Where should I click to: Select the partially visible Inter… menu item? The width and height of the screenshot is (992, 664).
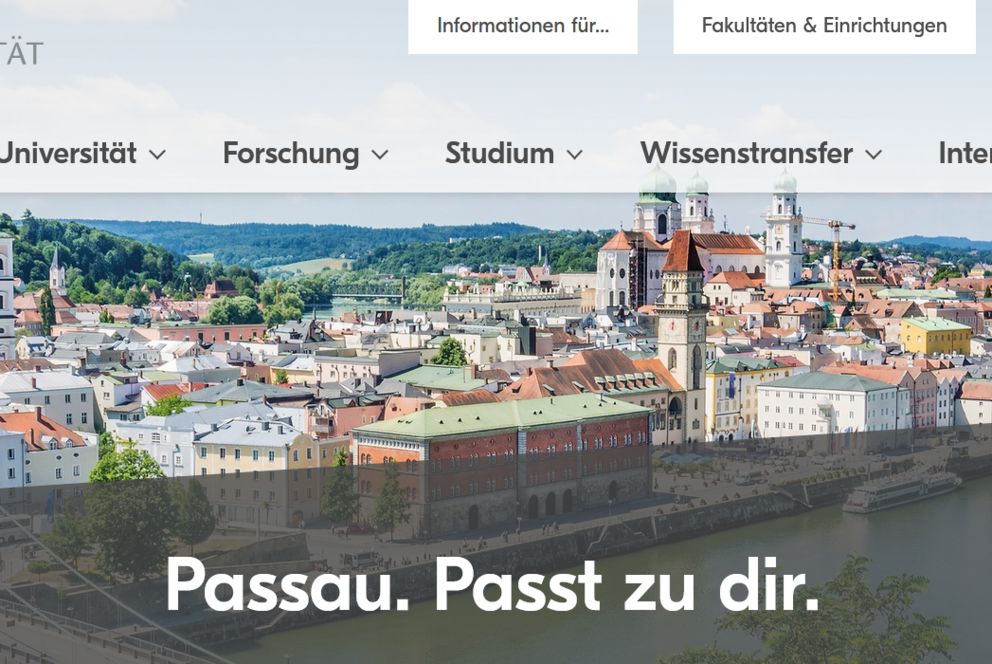965,153
